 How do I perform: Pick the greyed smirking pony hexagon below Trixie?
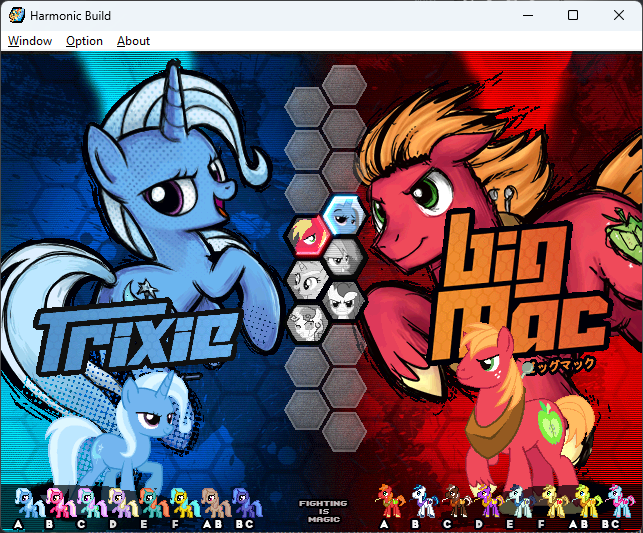344,258
